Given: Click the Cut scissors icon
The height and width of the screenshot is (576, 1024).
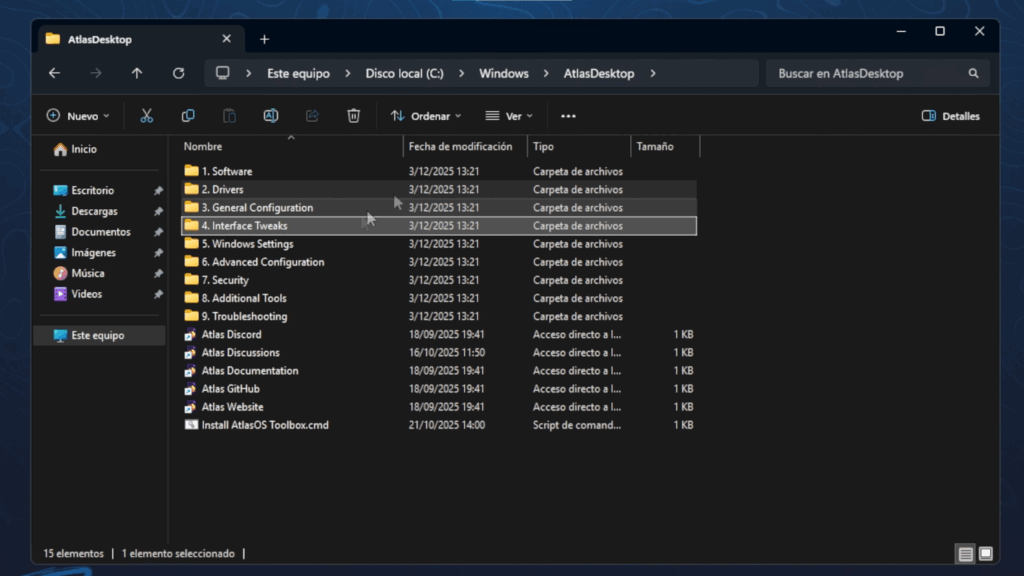Looking at the screenshot, I should point(147,116).
